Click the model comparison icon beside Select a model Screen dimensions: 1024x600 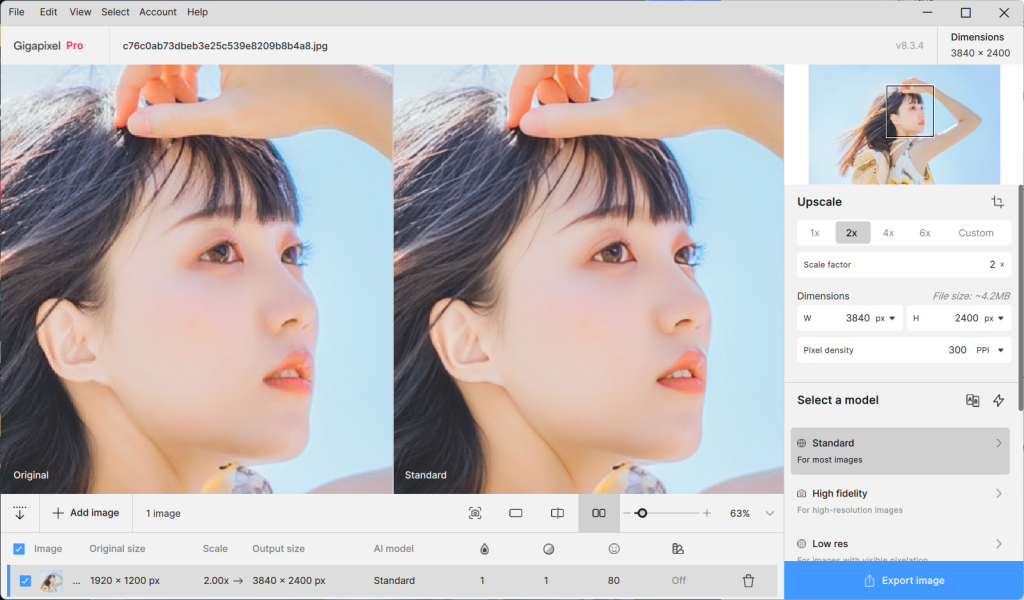pyautogui.click(x=972, y=400)
